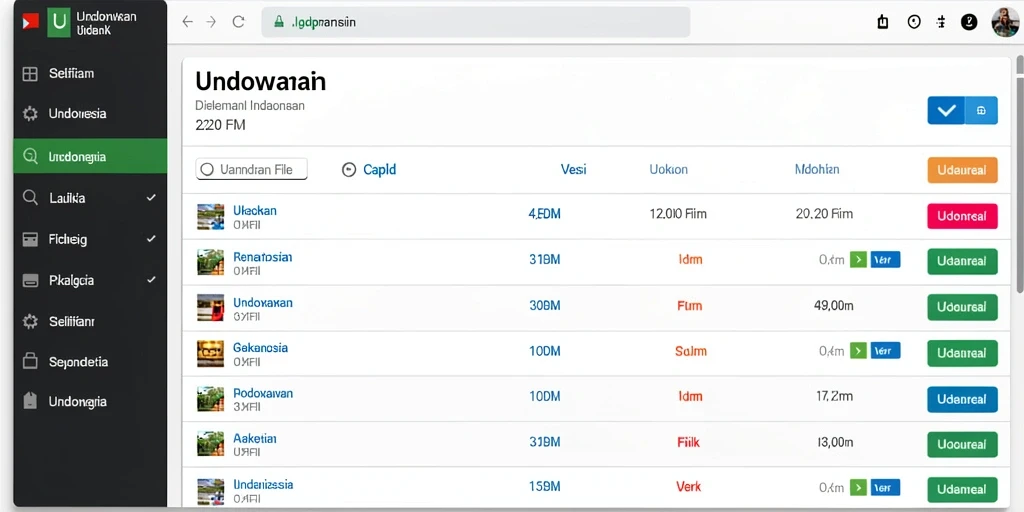Open the bottom Undonegria sidebar item
This screenshot has width=1024, height=512.
click(x=90, y=402)
